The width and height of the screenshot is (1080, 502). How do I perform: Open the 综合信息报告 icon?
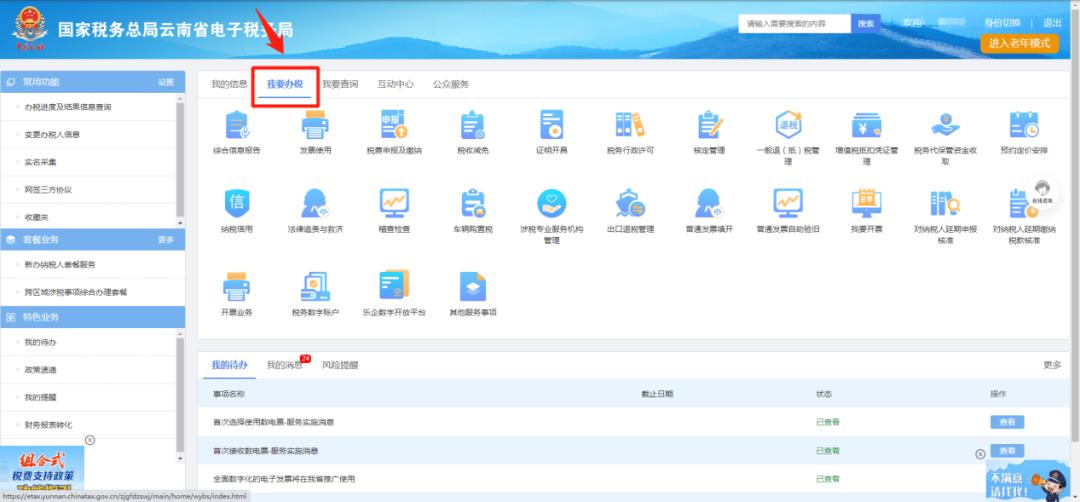tap(236, 125)
